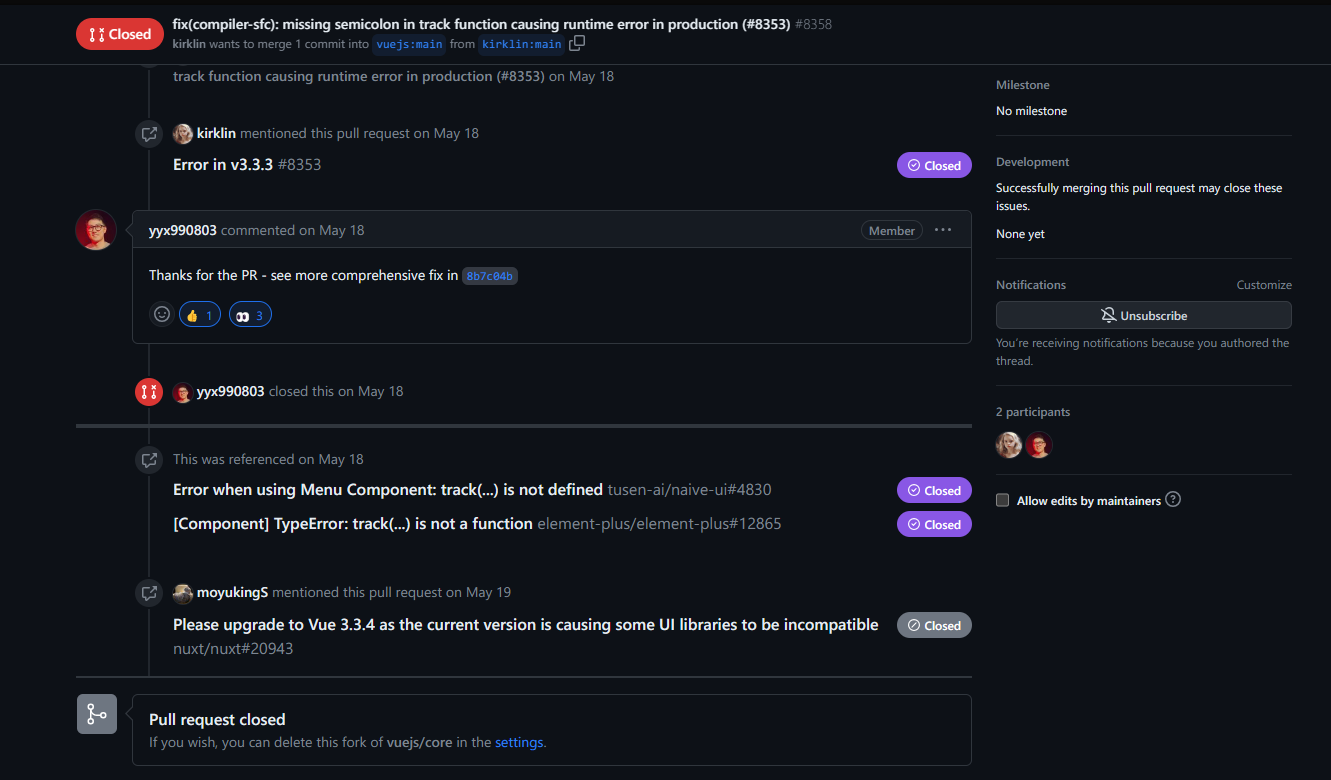1331x780 pixels.
Task: Customize notification settings
Action: coord(1263,285)
